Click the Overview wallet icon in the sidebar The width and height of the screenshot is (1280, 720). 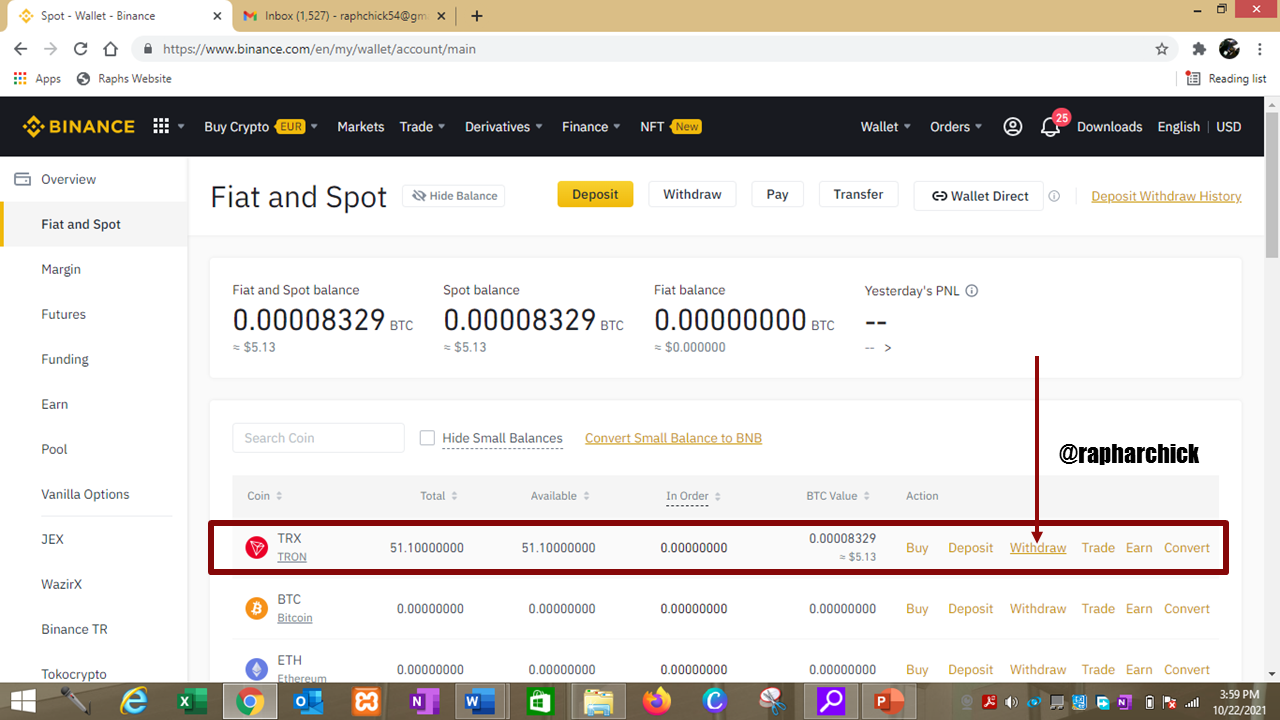[22, 179]
